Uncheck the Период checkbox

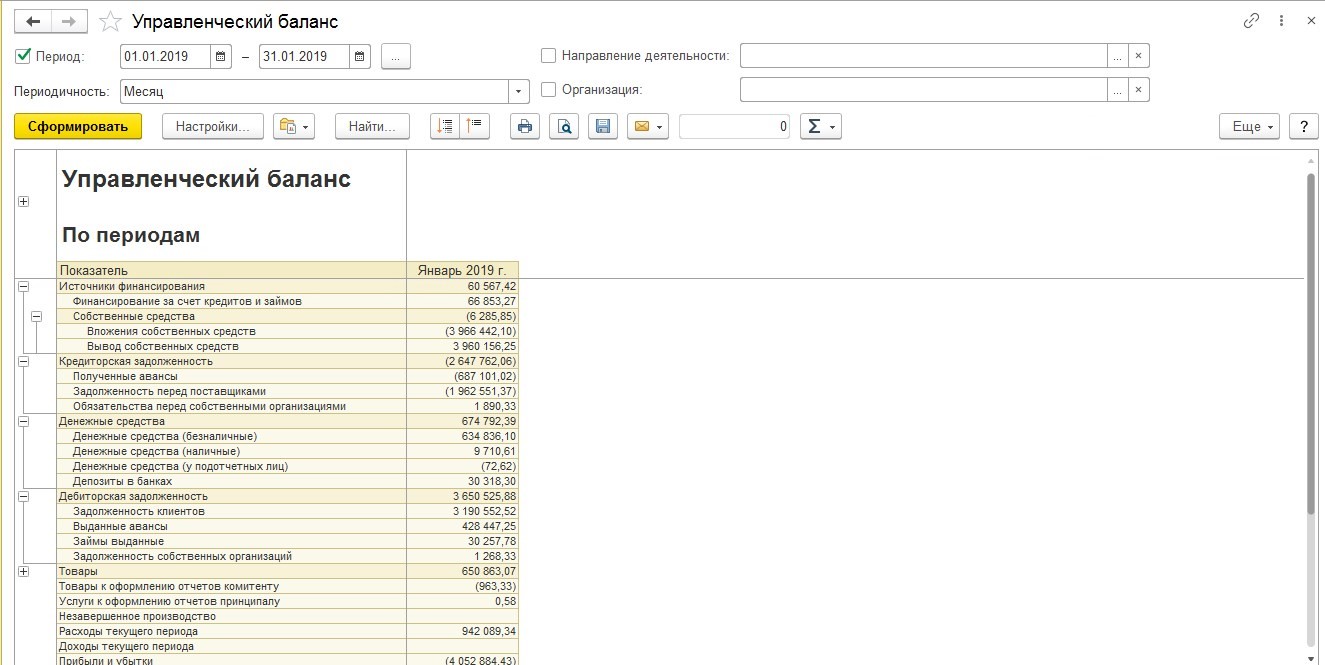click(24, 56)
